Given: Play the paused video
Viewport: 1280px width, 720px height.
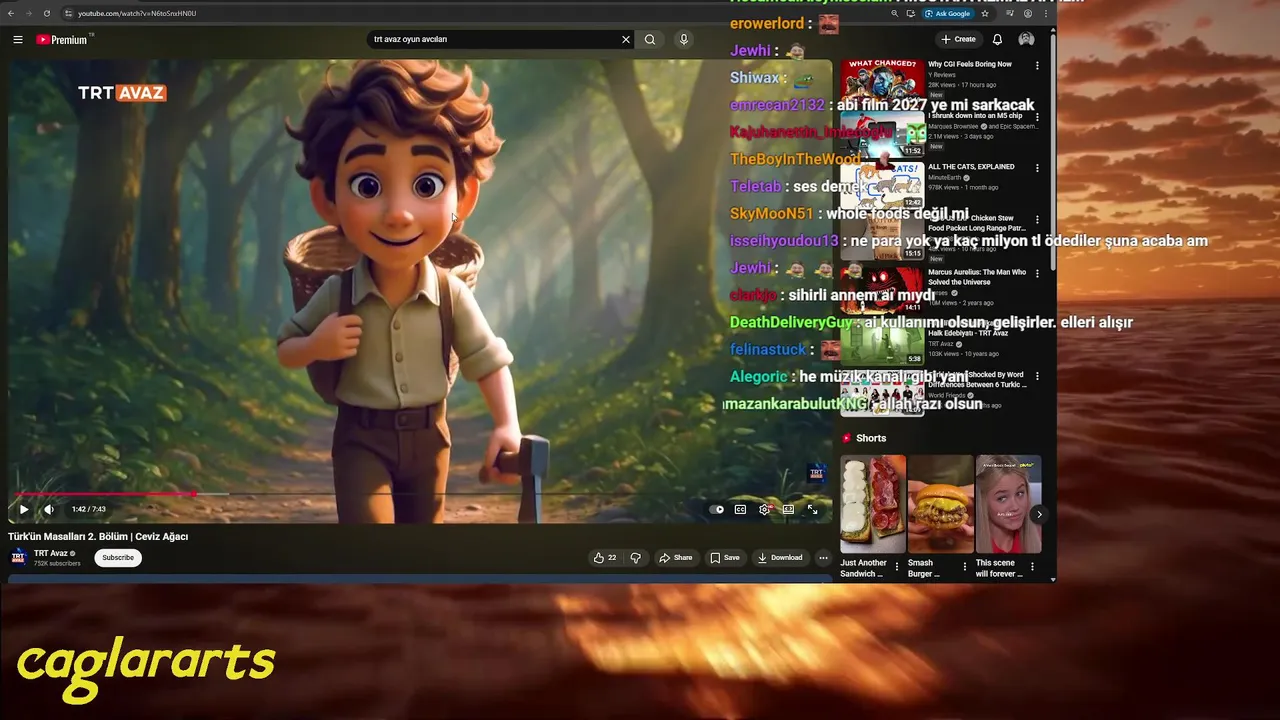Looking at the screenshot, I should (24, 509).
